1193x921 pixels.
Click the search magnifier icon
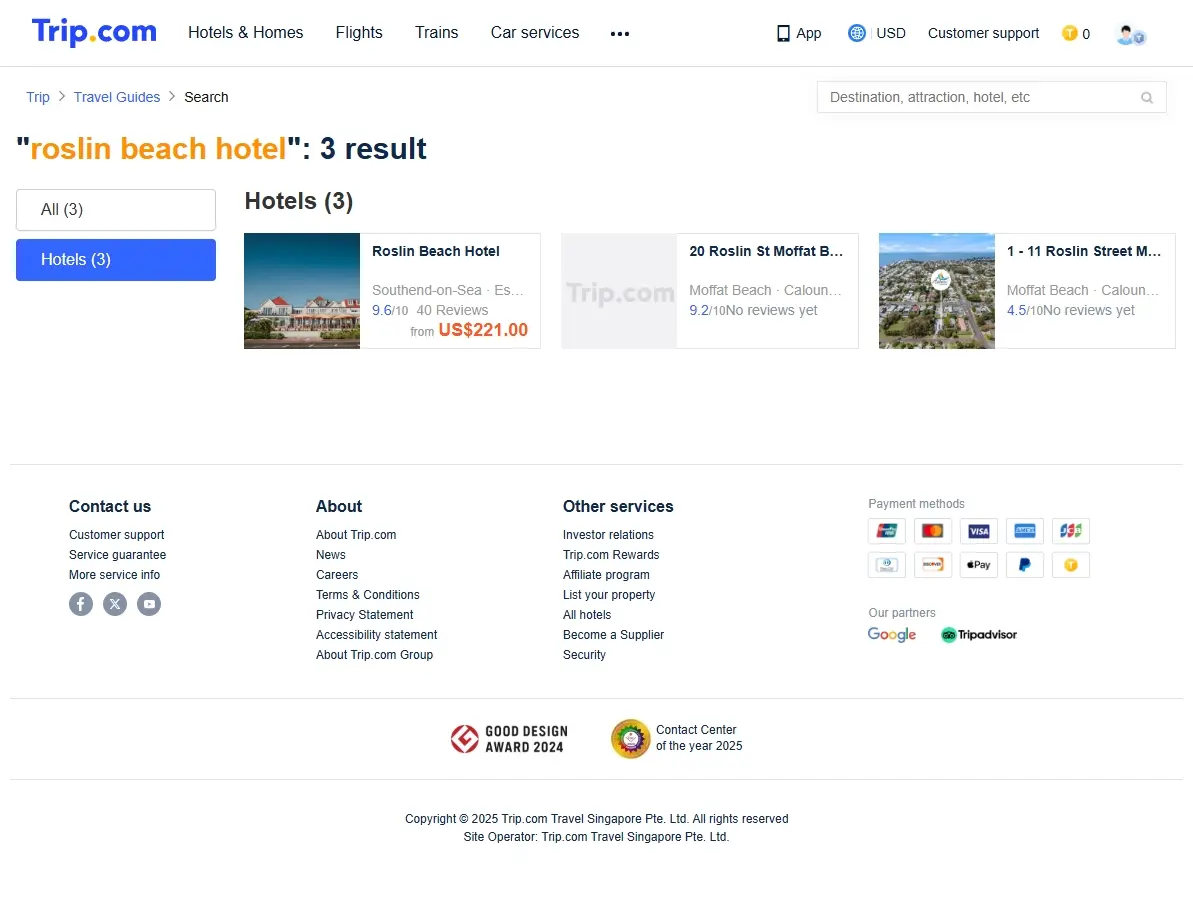point(1147,97)
